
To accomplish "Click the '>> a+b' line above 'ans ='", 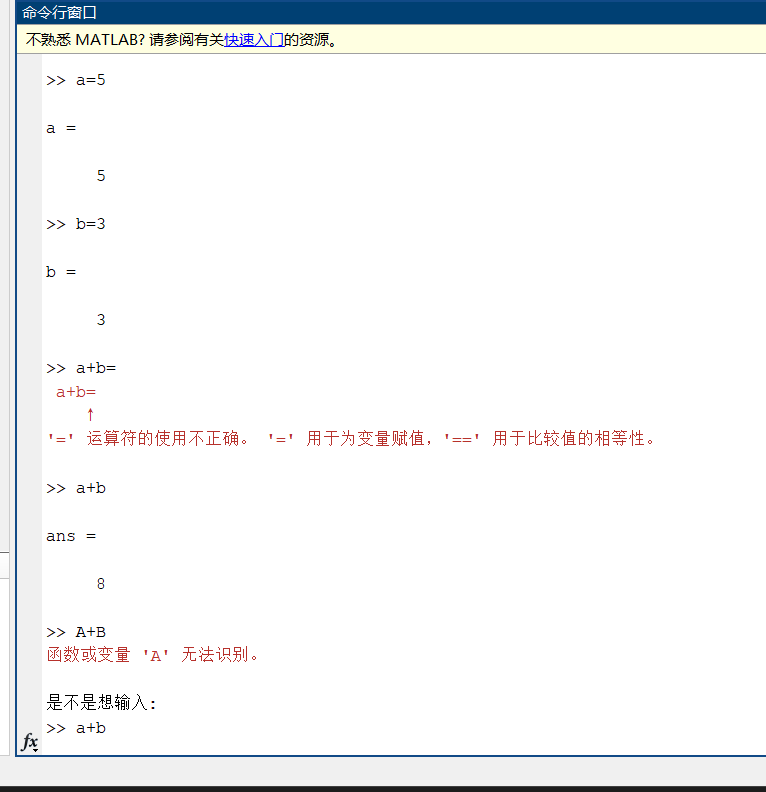I will (x=76, y=488).
